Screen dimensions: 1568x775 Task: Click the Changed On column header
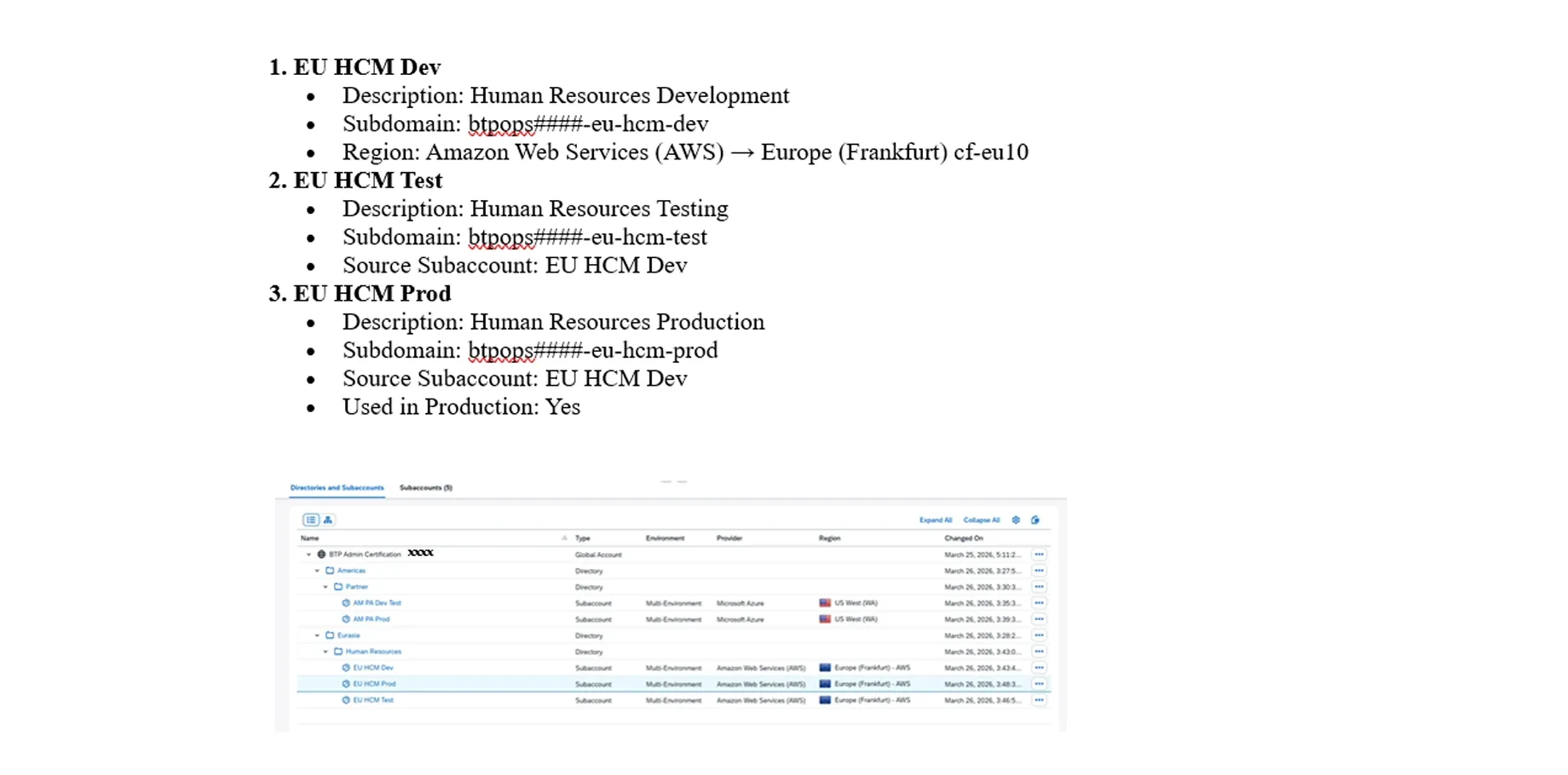964,538
